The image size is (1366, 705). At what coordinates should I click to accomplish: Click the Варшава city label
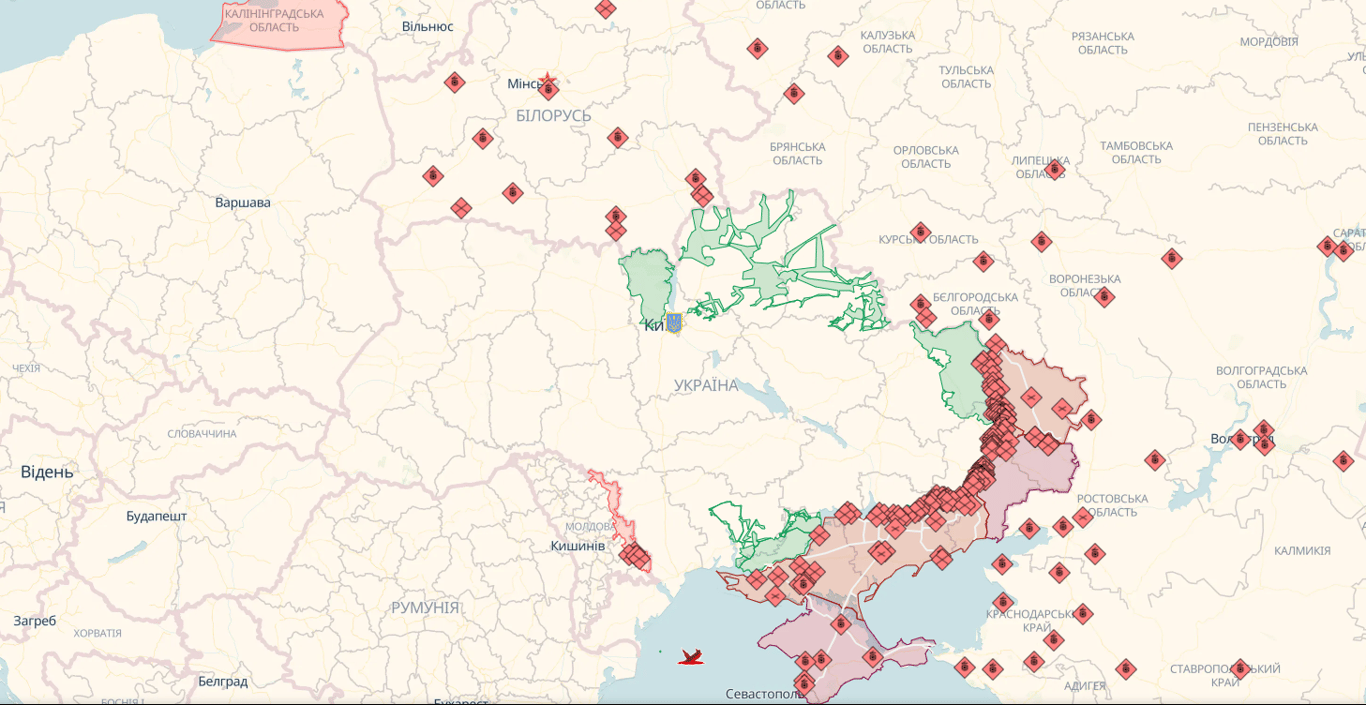coord(243,201)
